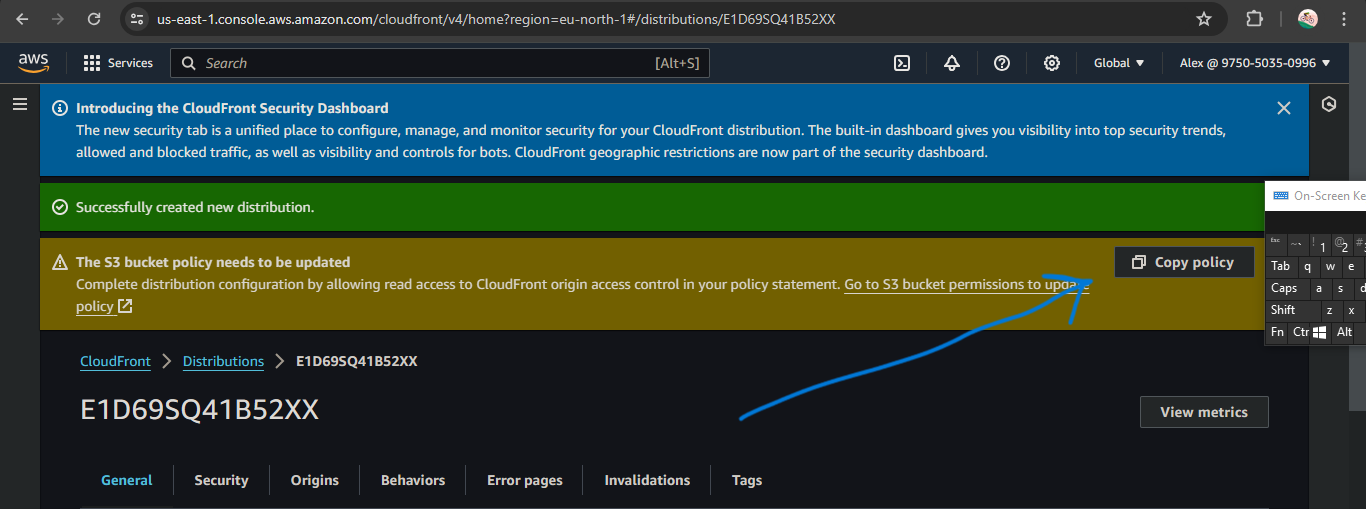This screenshot has width=1366, height=509.
Task: Click the View metrics button
Action: tap(1204, 412)
